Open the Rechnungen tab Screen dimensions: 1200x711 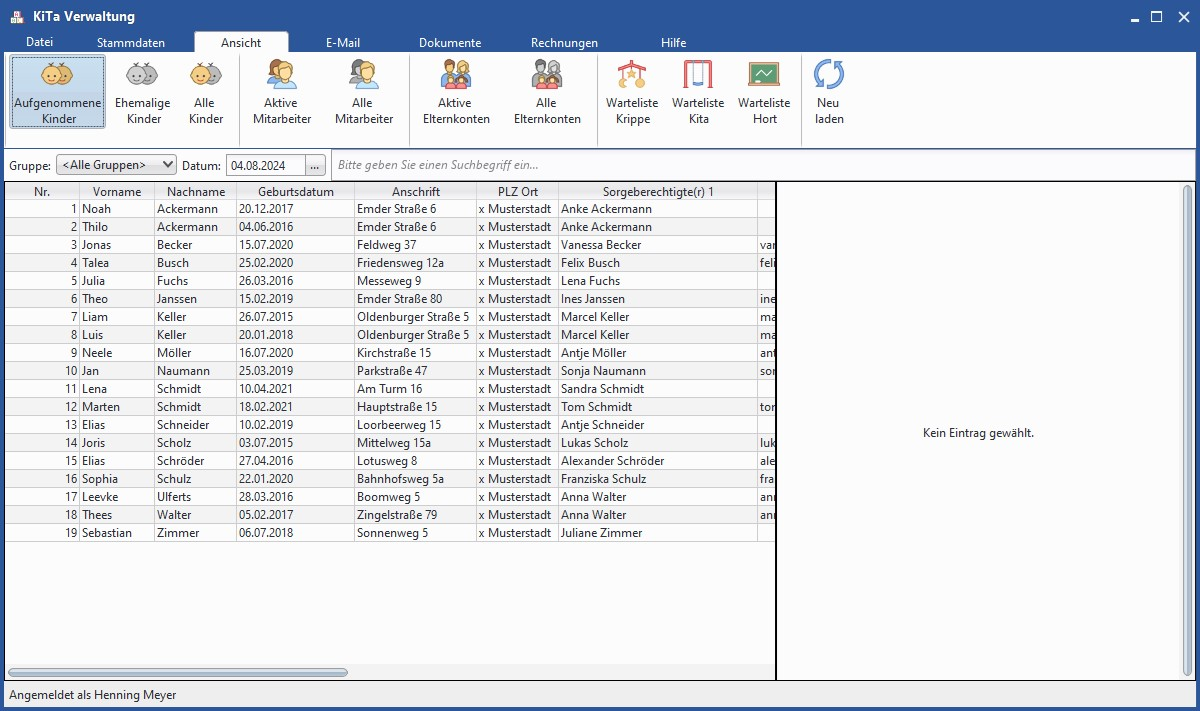tap(564, 43)
